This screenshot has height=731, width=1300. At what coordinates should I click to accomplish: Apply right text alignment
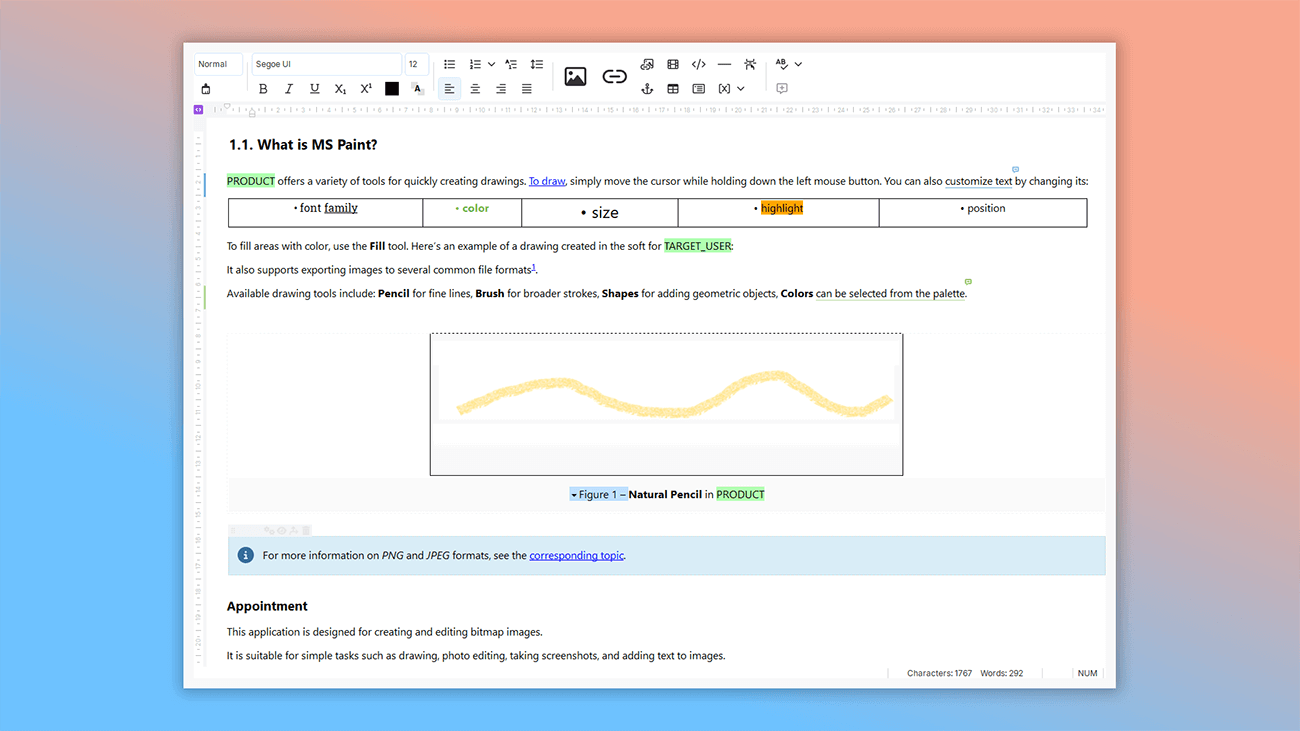click(500, 88)
